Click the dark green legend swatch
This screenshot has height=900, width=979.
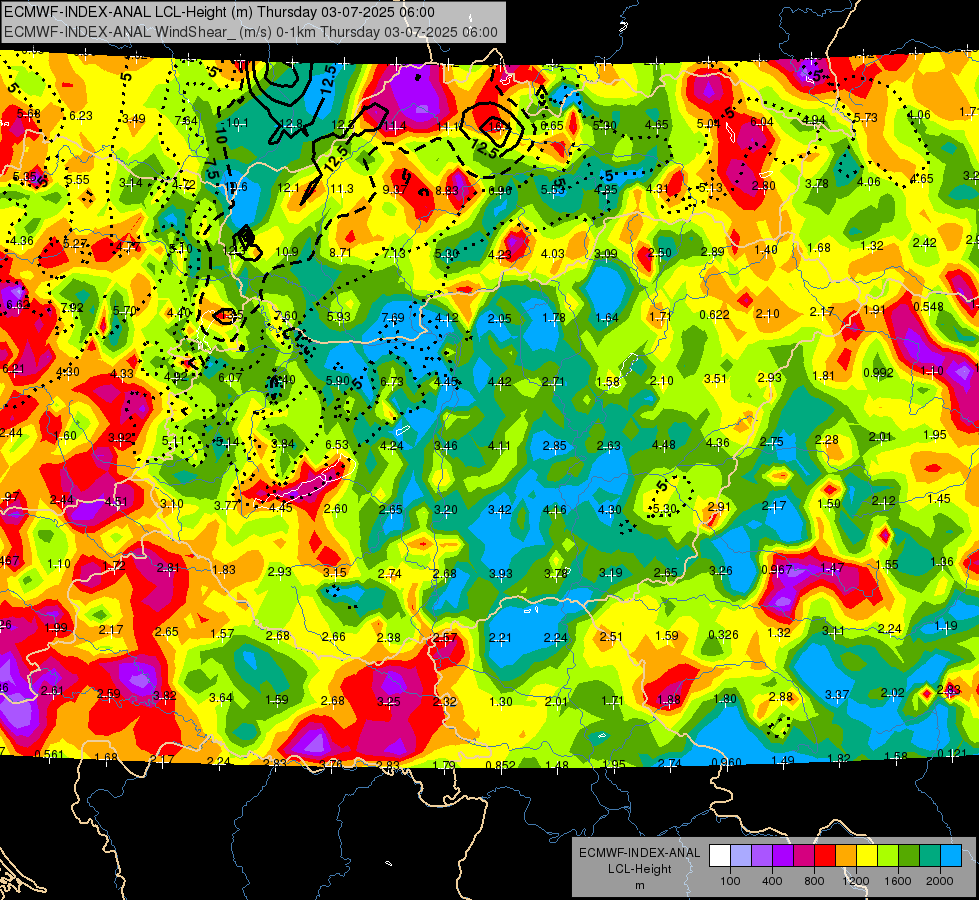click(x=909, y=856)
